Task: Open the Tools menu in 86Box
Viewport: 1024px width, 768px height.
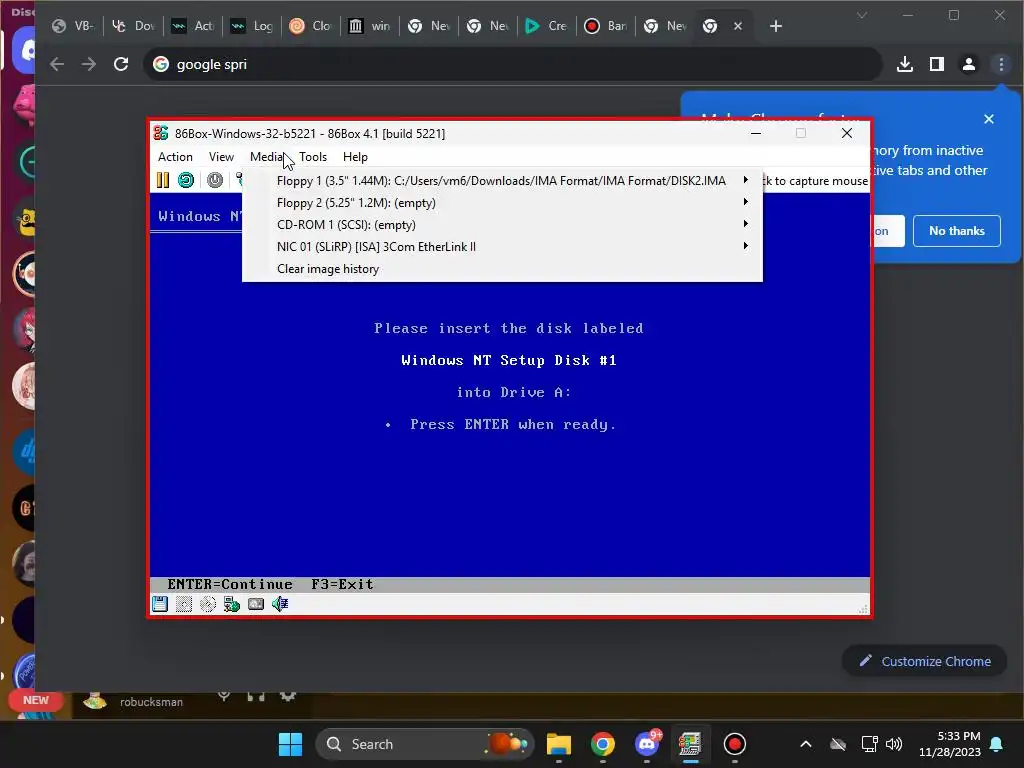Action: pos(313,157)
